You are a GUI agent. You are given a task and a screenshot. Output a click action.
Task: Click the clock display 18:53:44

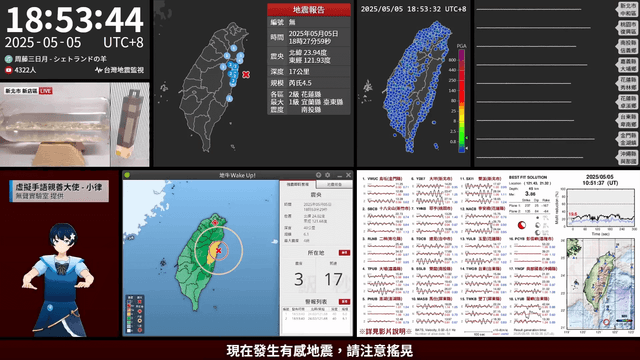(x=75, y=20)
